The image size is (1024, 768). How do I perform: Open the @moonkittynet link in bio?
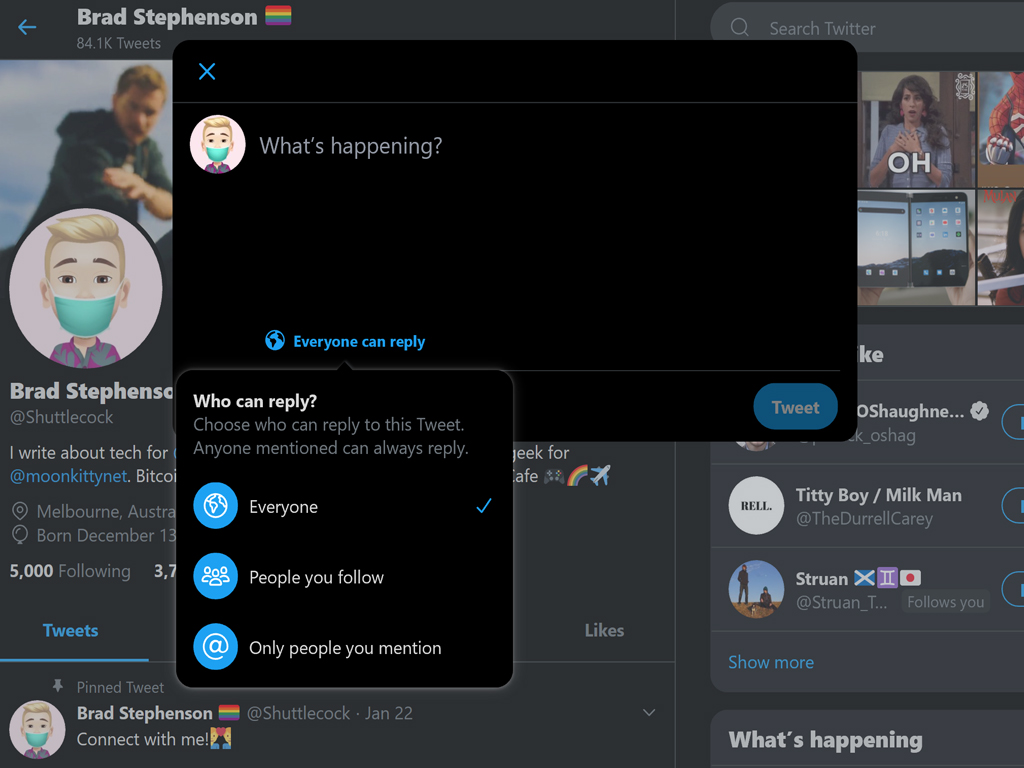coord(68,476)
